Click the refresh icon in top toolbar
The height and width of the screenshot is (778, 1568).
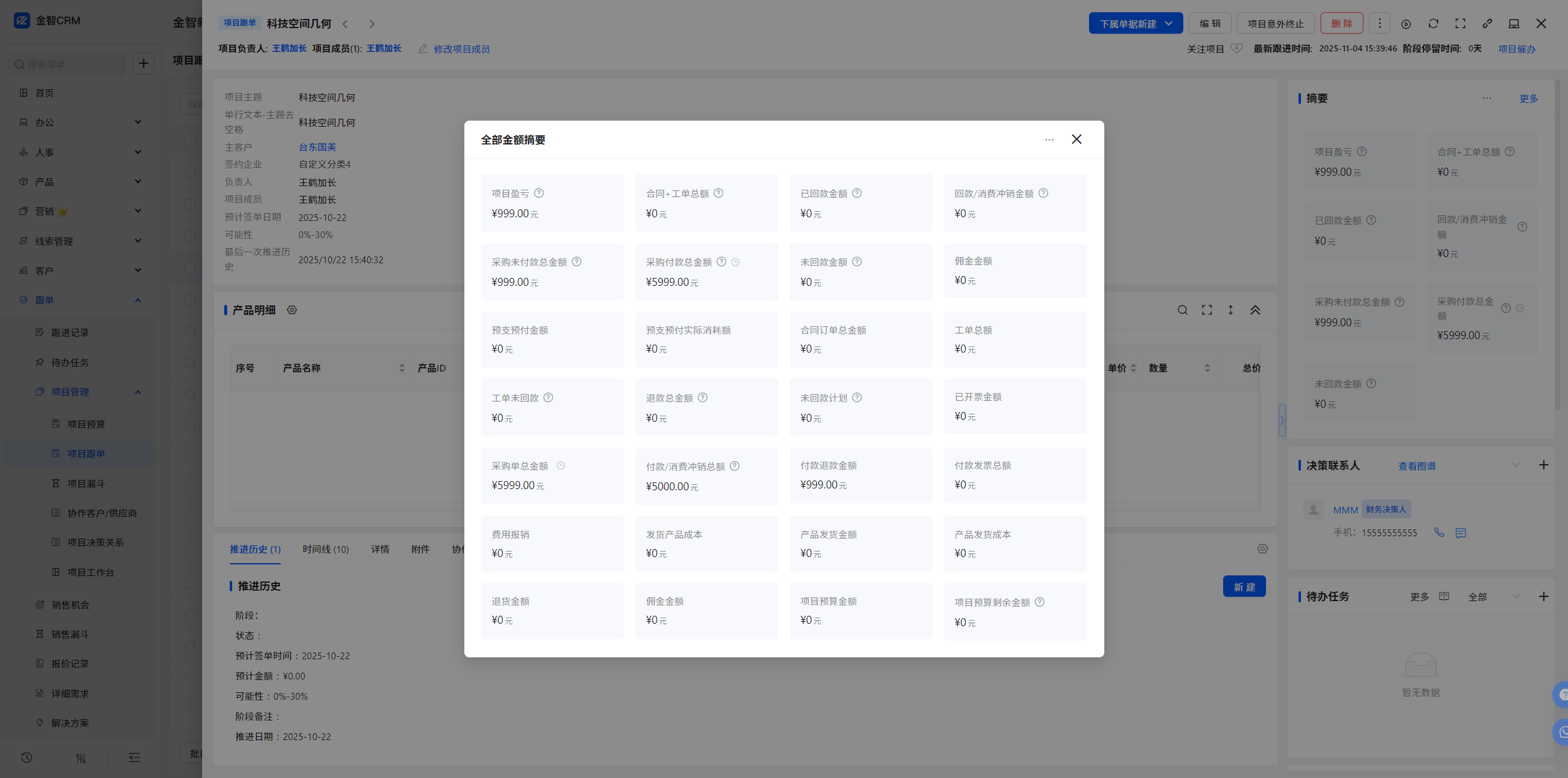pyautogui.click(x=1433, y=24)
